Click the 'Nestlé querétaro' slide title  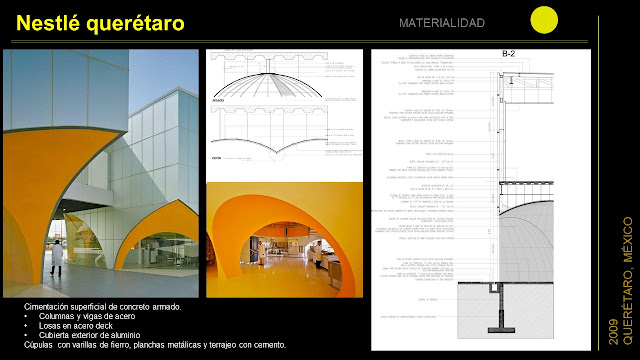click(100, 23)
